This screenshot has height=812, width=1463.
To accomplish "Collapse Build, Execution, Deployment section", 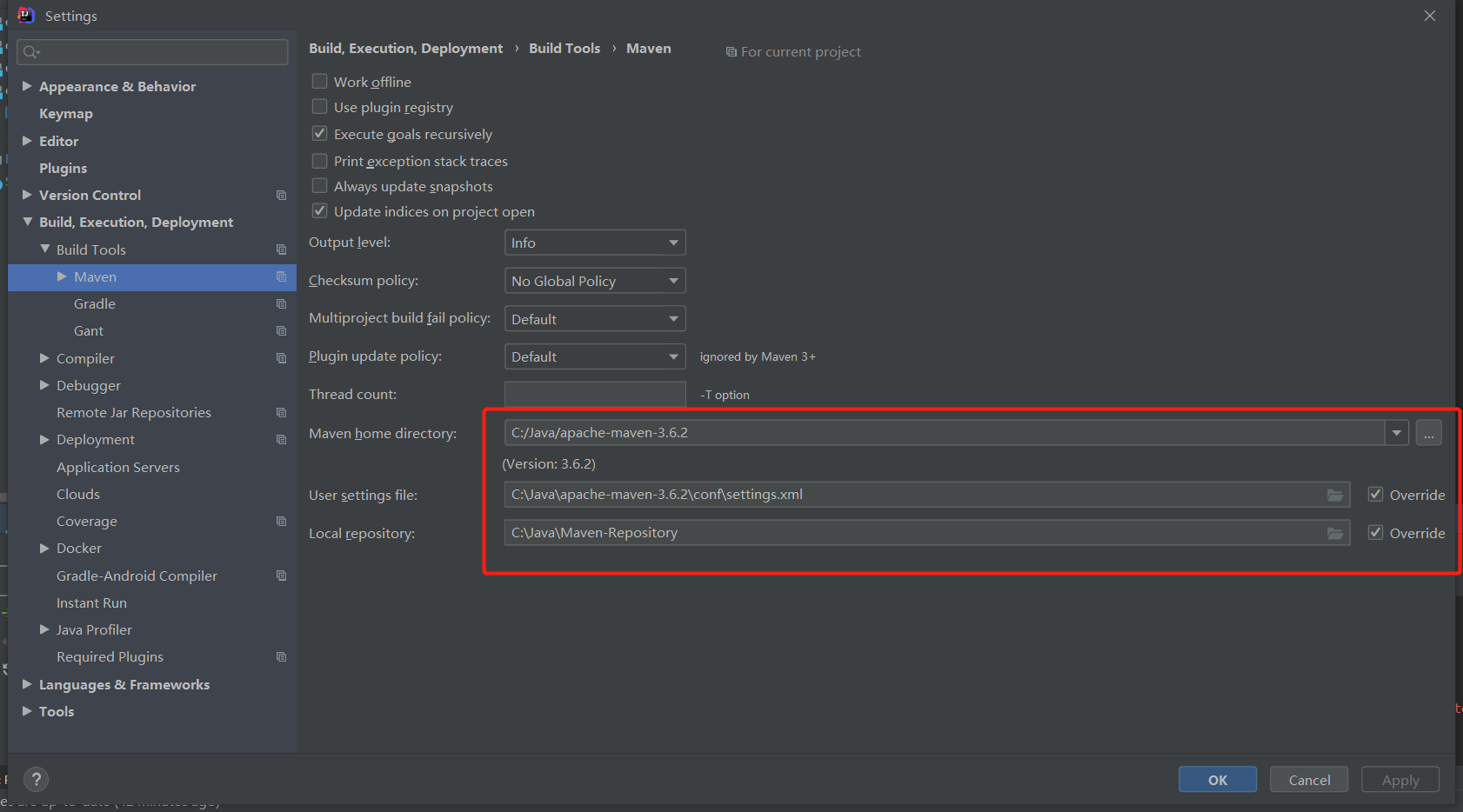I will tap(27, 222).
